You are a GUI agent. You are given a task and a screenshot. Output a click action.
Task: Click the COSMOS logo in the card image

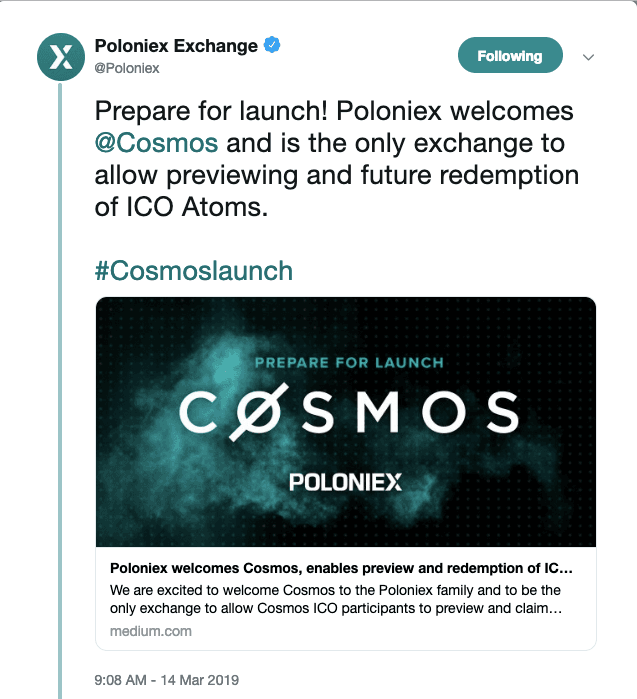(x=349, y=412)
